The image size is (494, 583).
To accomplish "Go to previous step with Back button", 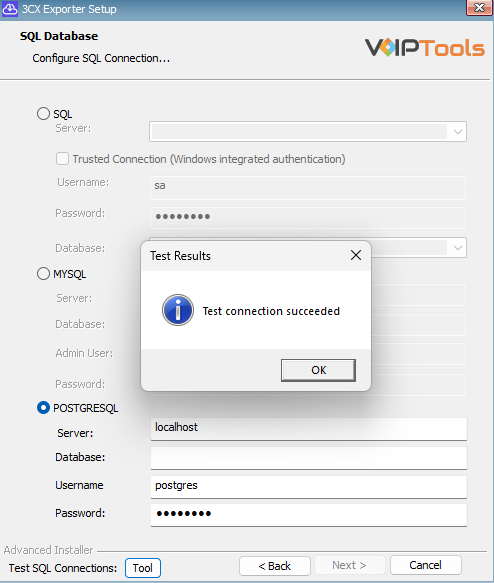I will (x=275, y=566).
